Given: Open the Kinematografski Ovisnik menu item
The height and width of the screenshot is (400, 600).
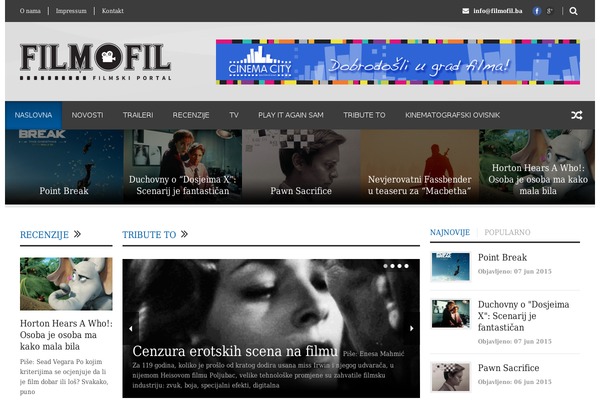Looking at the screenshot, I should (x=453, y=115).
